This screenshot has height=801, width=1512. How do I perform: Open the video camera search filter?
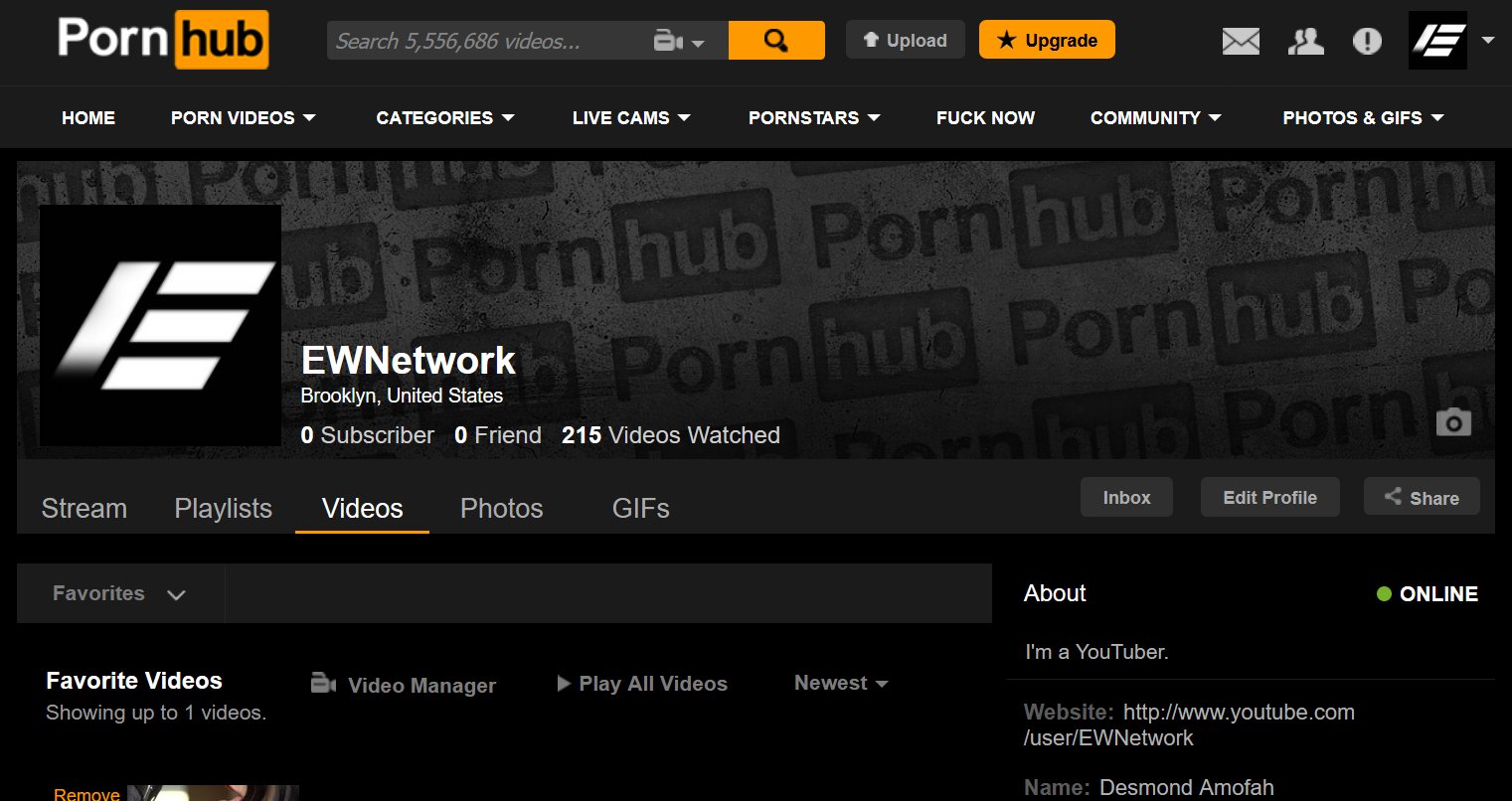[x=679, y=42]
